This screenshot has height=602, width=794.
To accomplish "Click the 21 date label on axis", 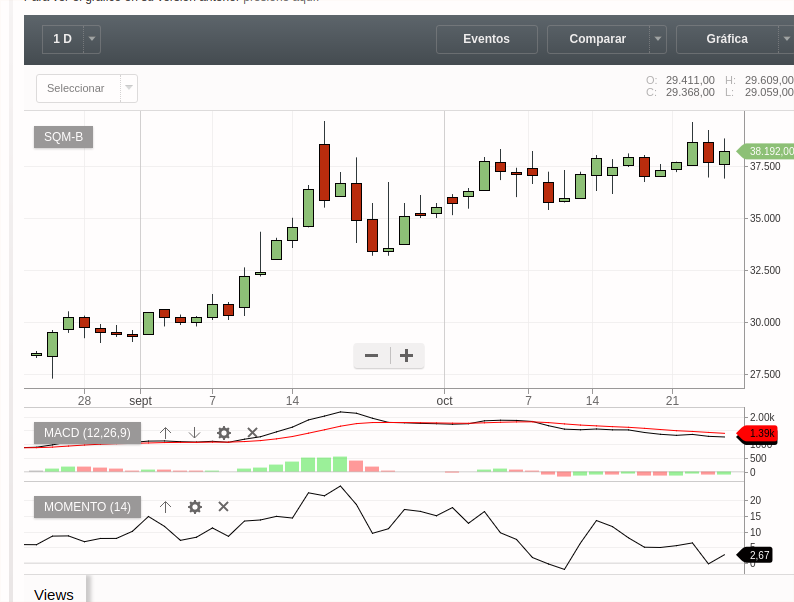I will pyautogui.click(x=672, y=401).
